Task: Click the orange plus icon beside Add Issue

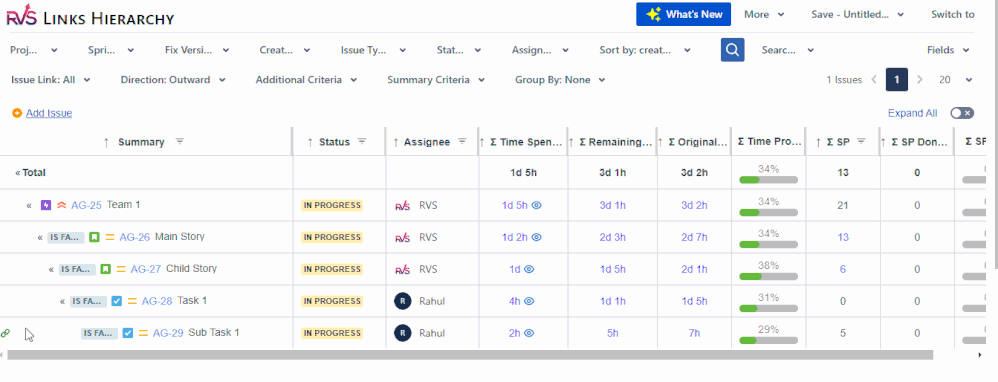Action: click(17, 113)
